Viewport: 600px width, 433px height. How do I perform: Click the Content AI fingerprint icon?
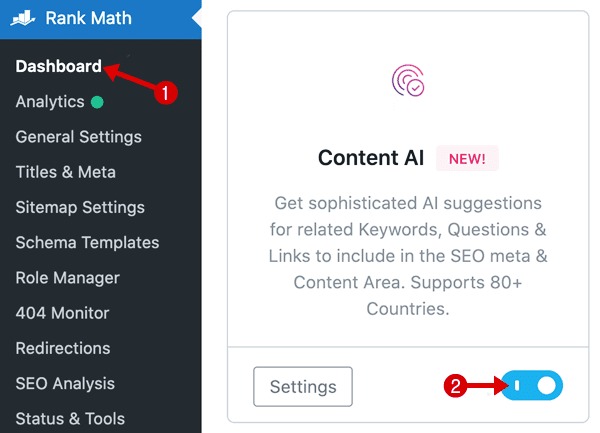point(408,80)
